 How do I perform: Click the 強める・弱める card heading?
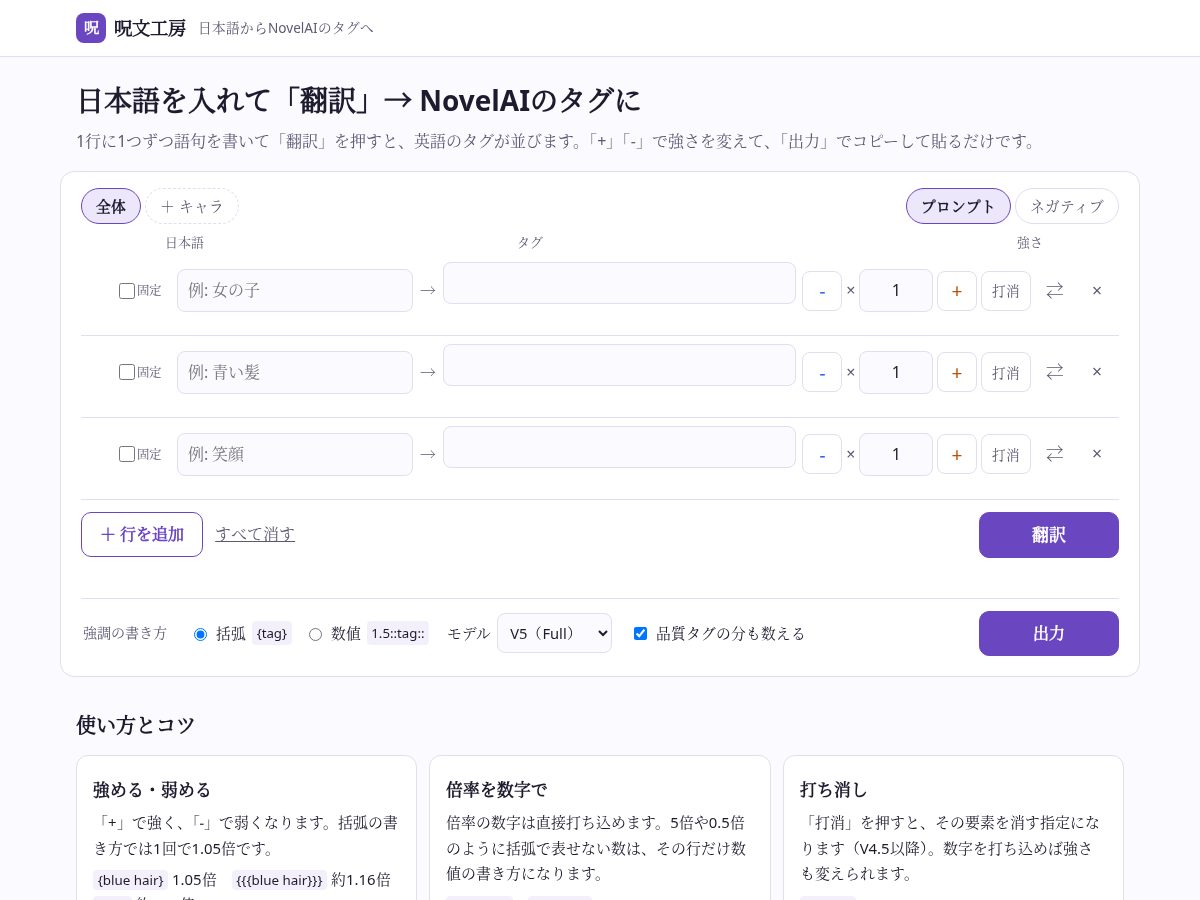coord(152,790)
